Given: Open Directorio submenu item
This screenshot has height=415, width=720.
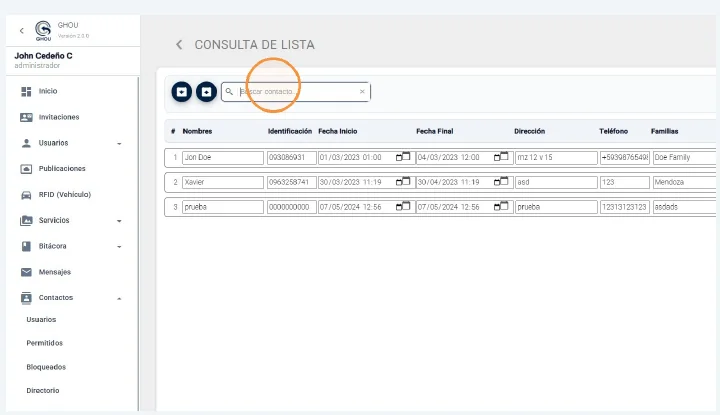Looking at the screenshot, I should [x=43, y=391].
